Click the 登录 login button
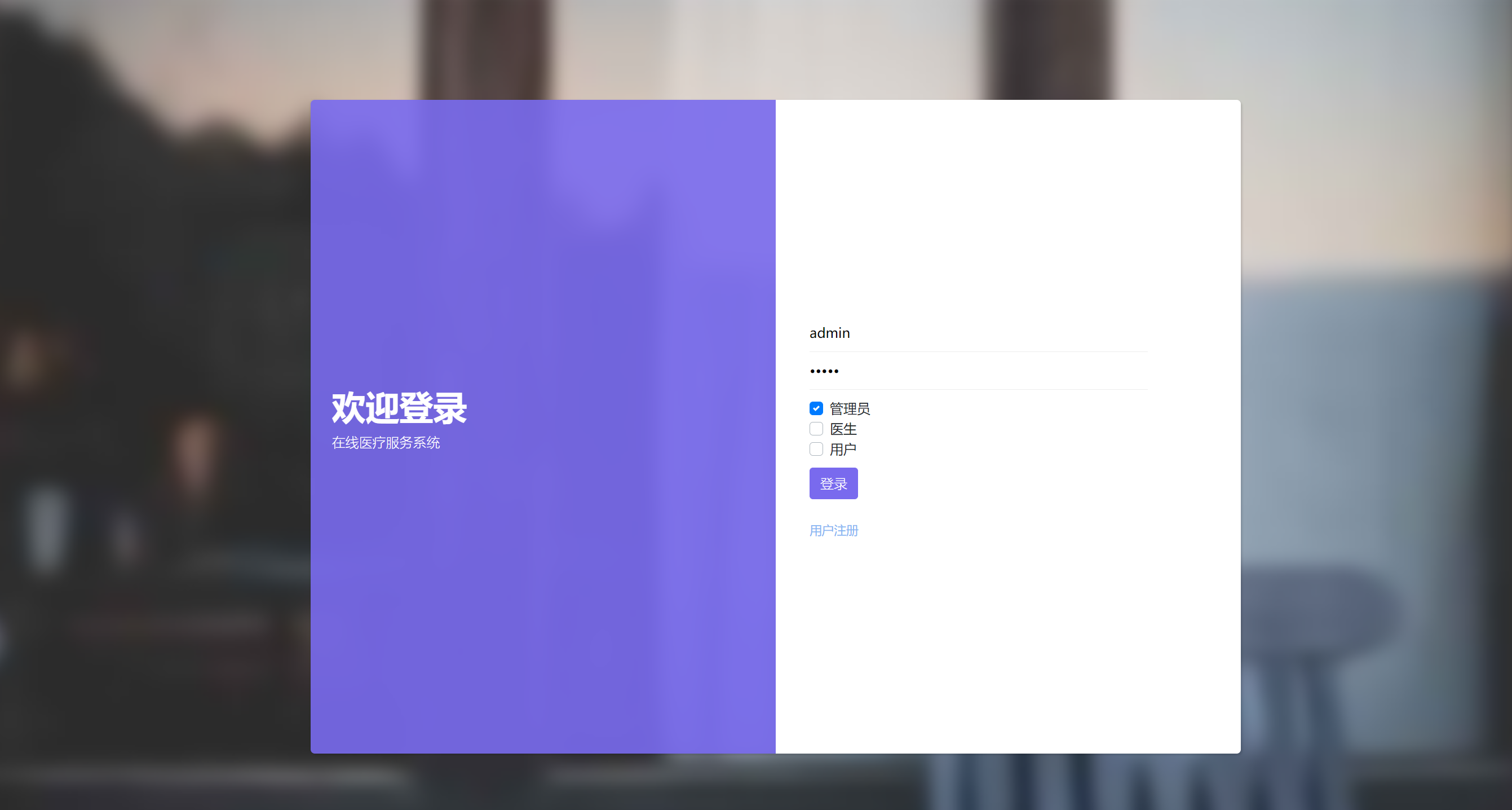The height and width of the screenshot is (810, 1512). (x=833, y=483)
